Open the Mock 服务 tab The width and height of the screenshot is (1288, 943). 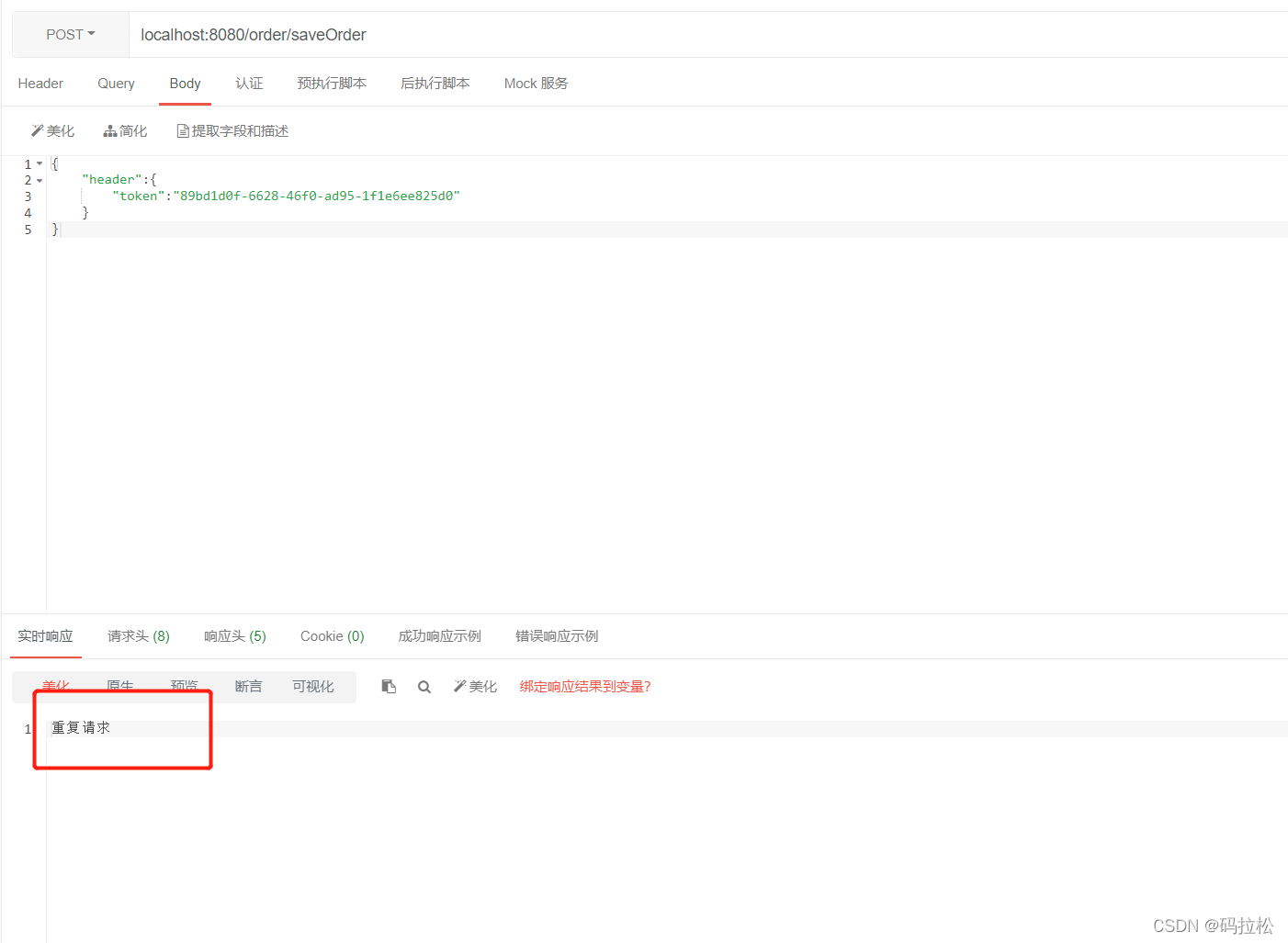(536, 84)
